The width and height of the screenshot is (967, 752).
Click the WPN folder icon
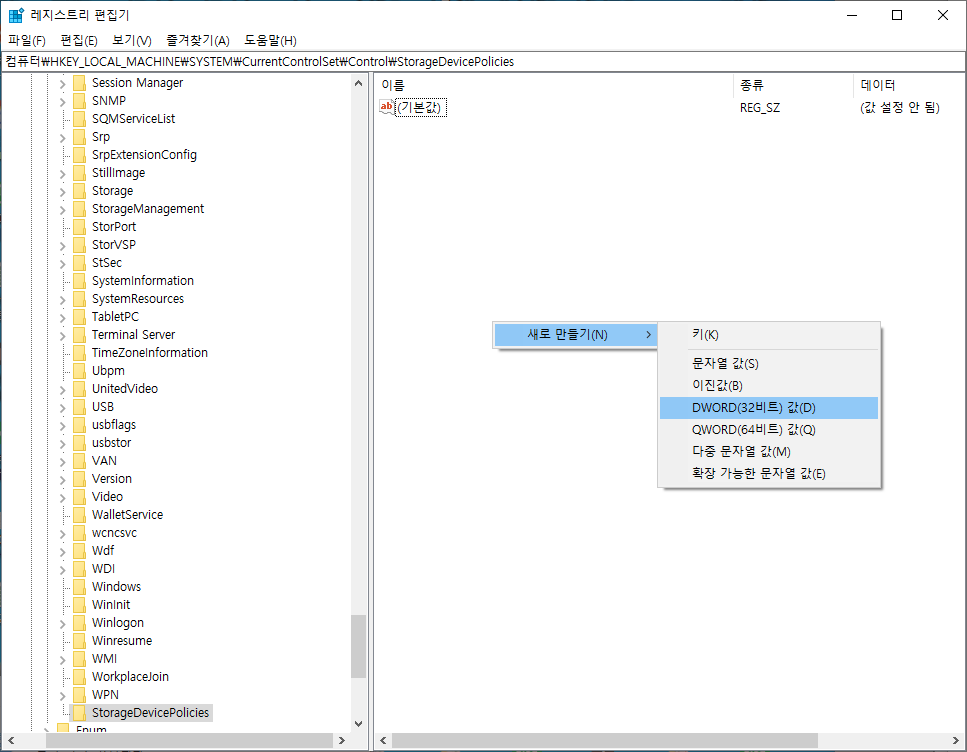(x=80, y=695)
